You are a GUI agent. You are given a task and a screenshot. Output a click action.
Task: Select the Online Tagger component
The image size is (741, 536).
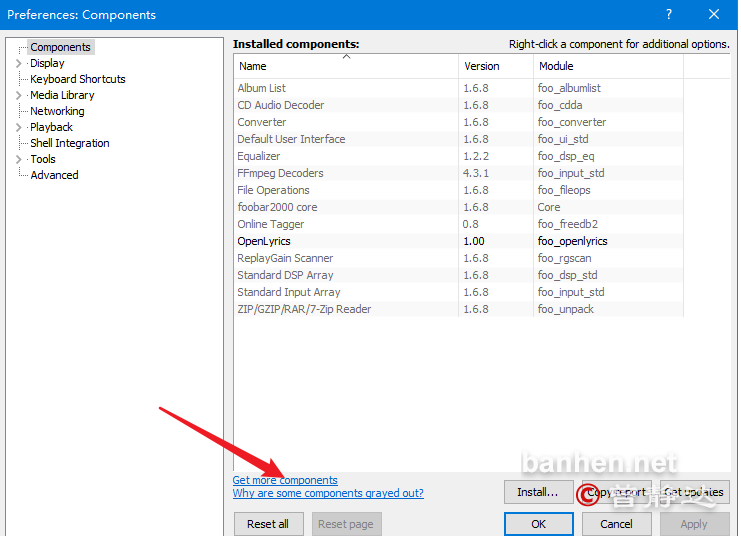(458, 224)
